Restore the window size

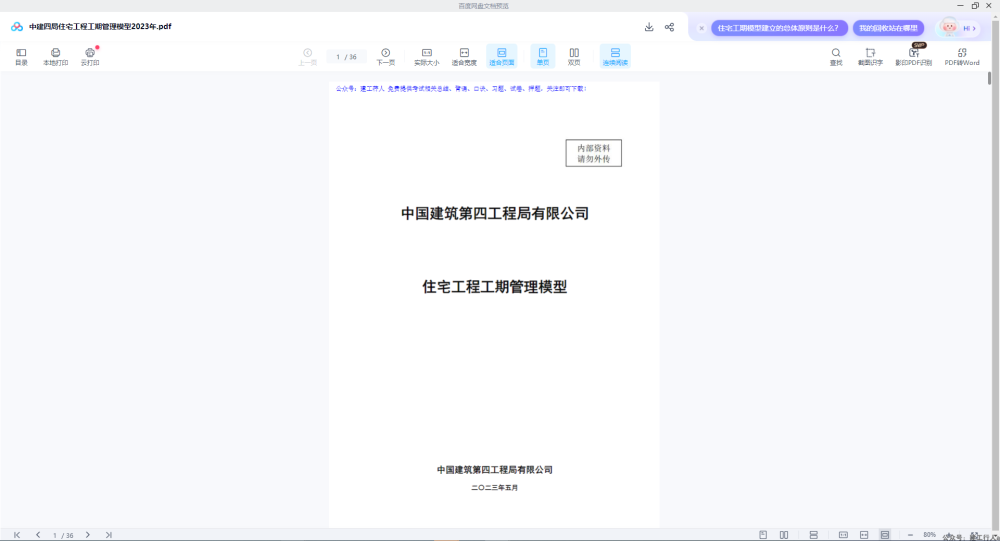pos(975,6)
